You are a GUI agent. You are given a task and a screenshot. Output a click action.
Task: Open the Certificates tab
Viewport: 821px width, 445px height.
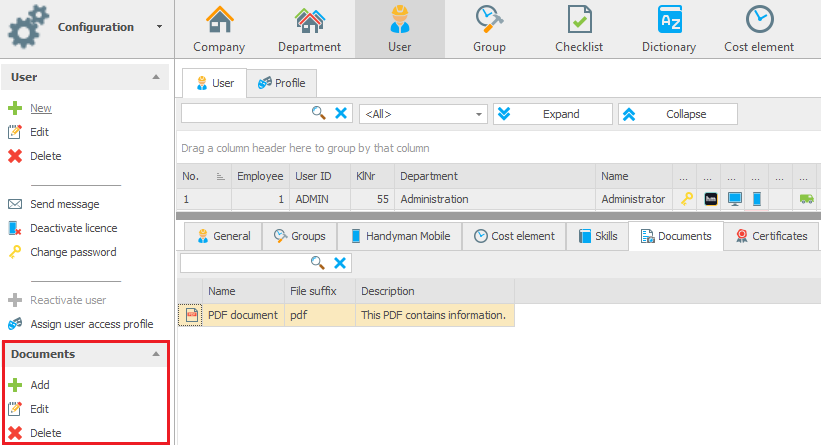tap(771, 236)
